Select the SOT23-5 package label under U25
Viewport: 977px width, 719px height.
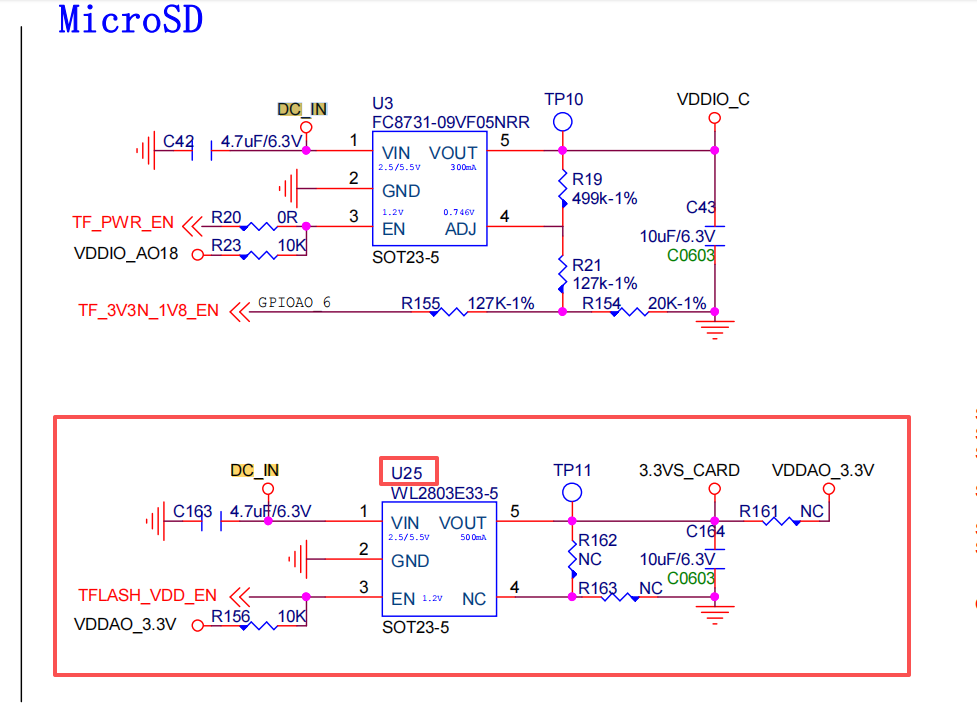[416, 627]
